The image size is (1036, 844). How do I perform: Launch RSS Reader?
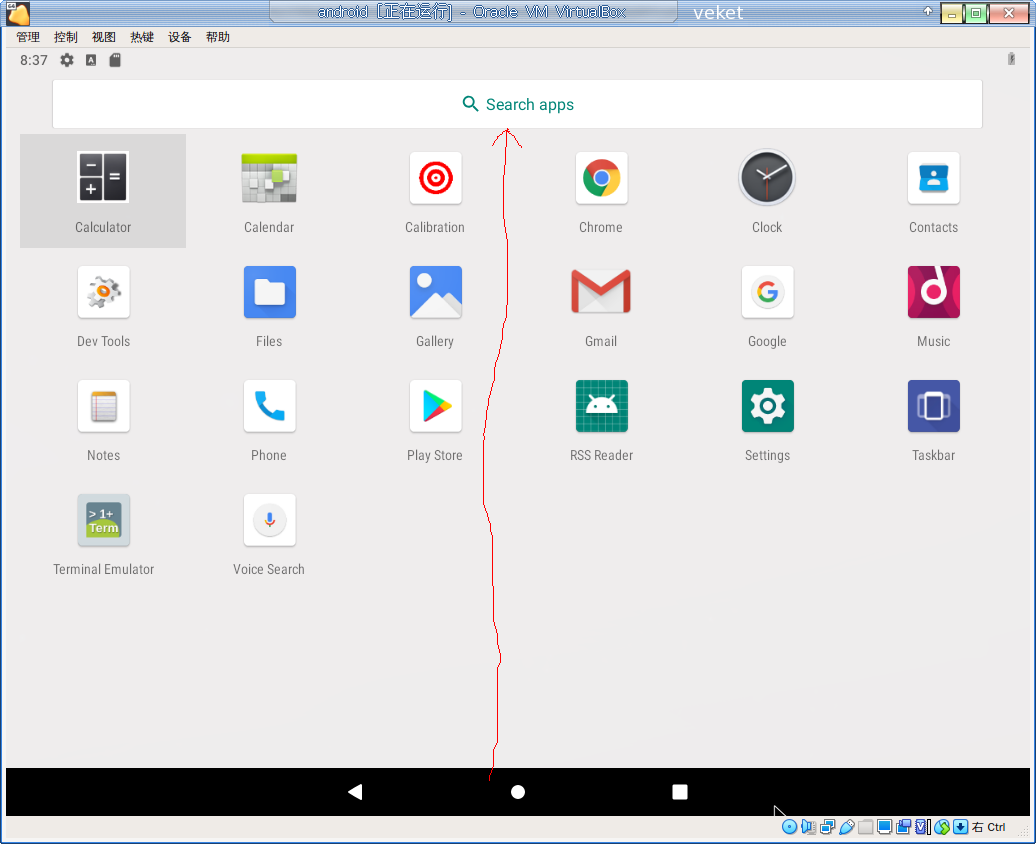click(x=601, y=419)
